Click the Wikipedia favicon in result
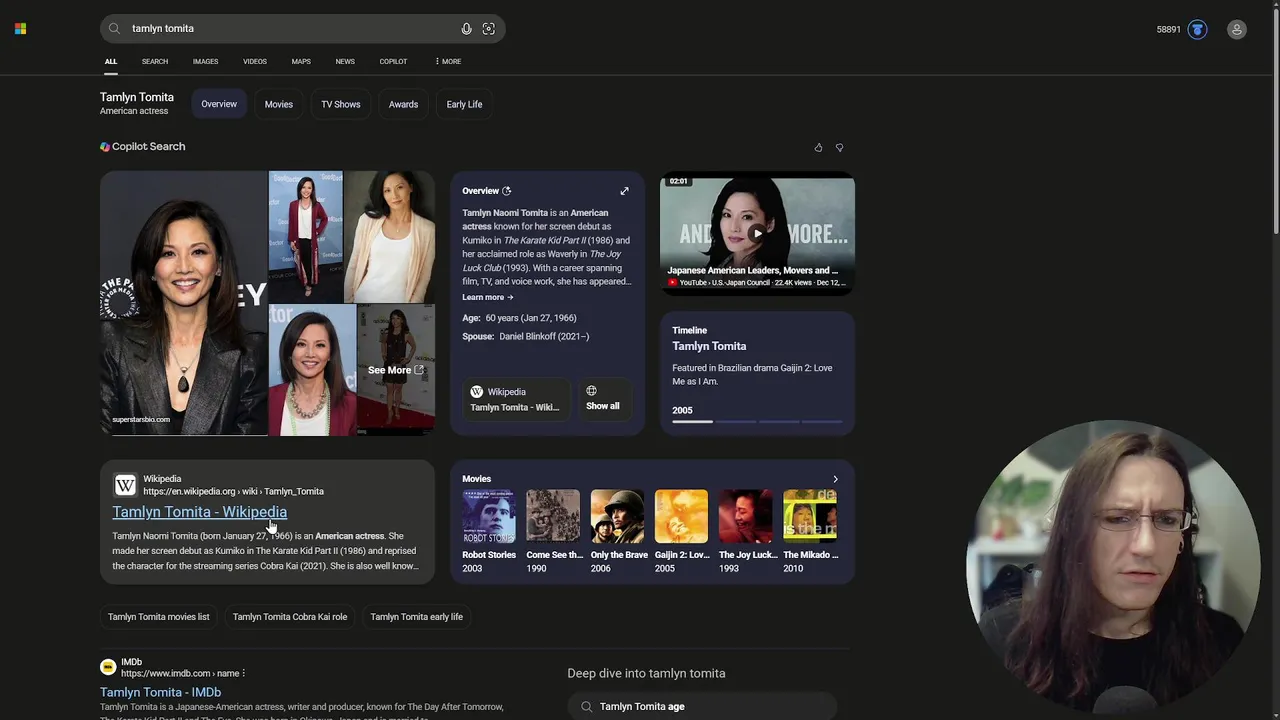 [x=125, y=485]
